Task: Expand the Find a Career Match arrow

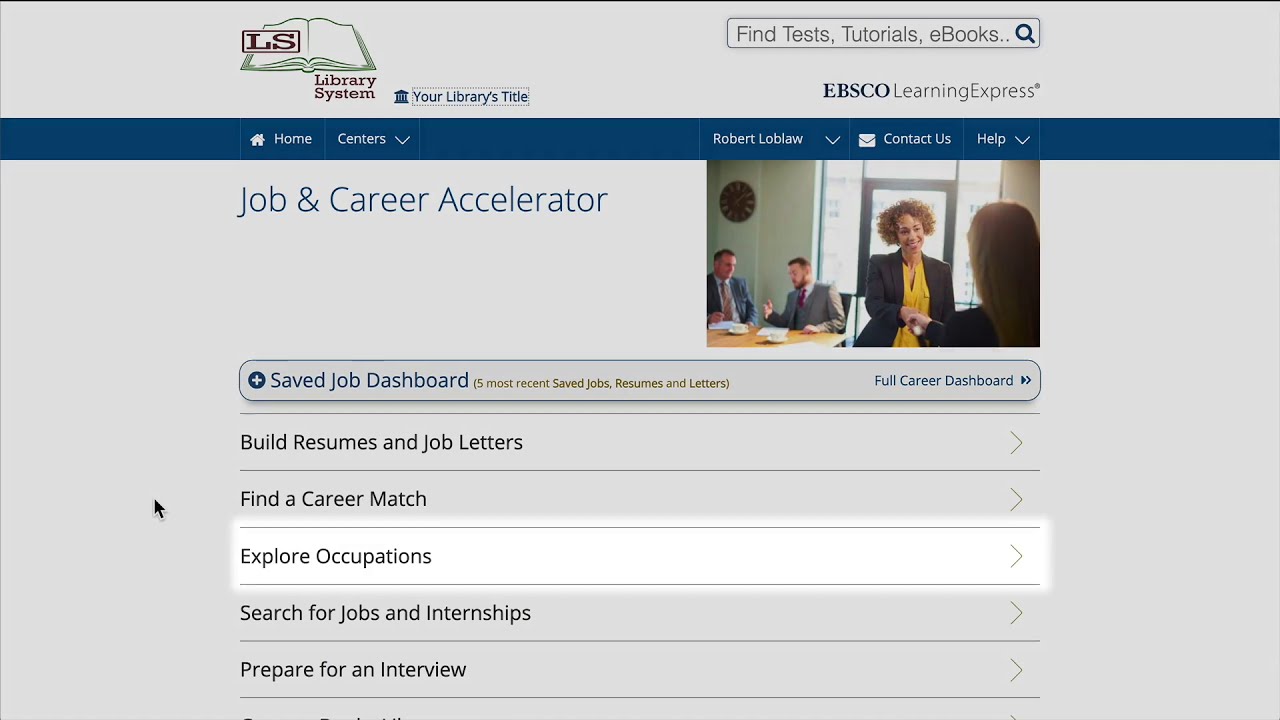Action: tap(1016, 499)
